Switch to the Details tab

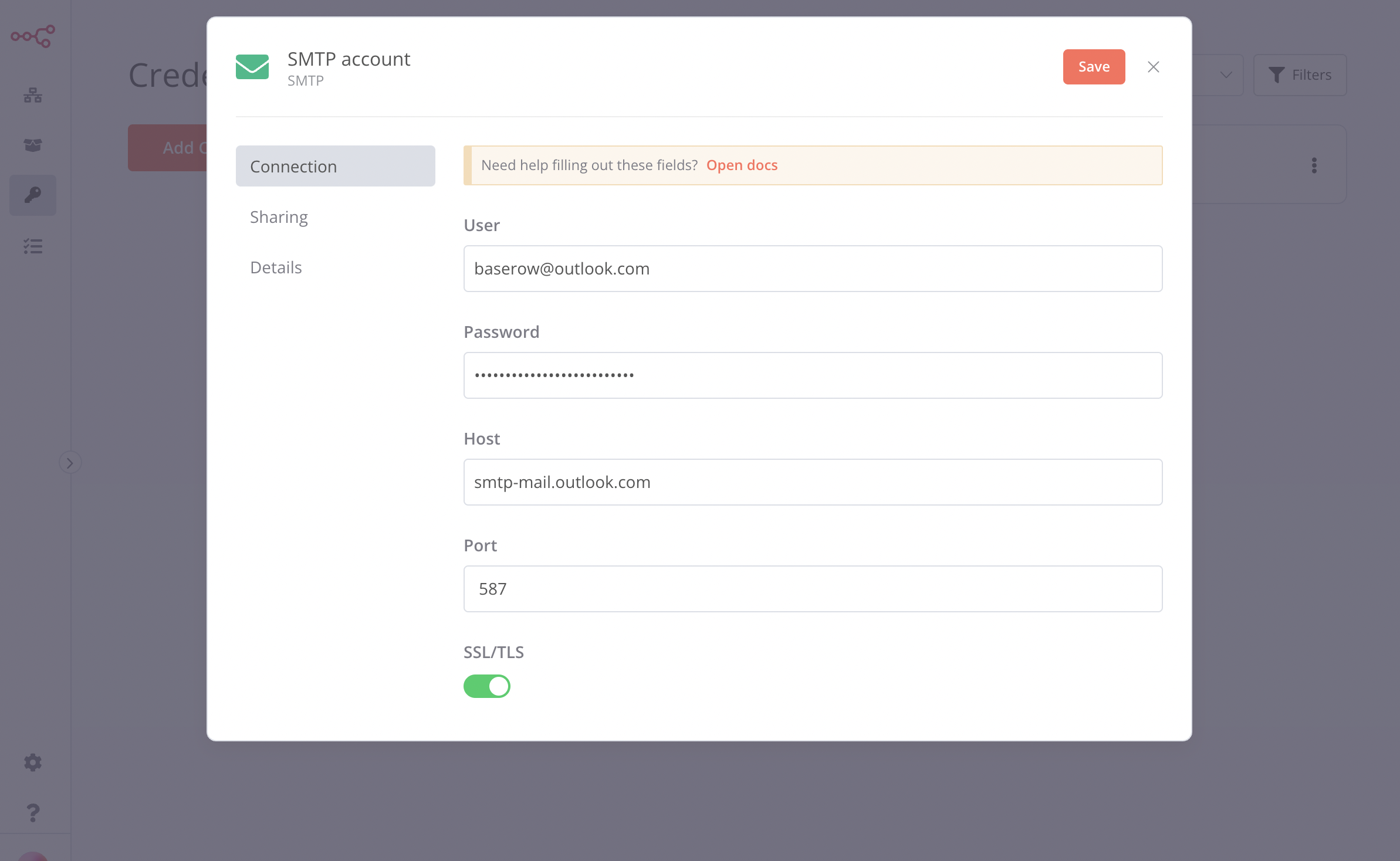276,267
